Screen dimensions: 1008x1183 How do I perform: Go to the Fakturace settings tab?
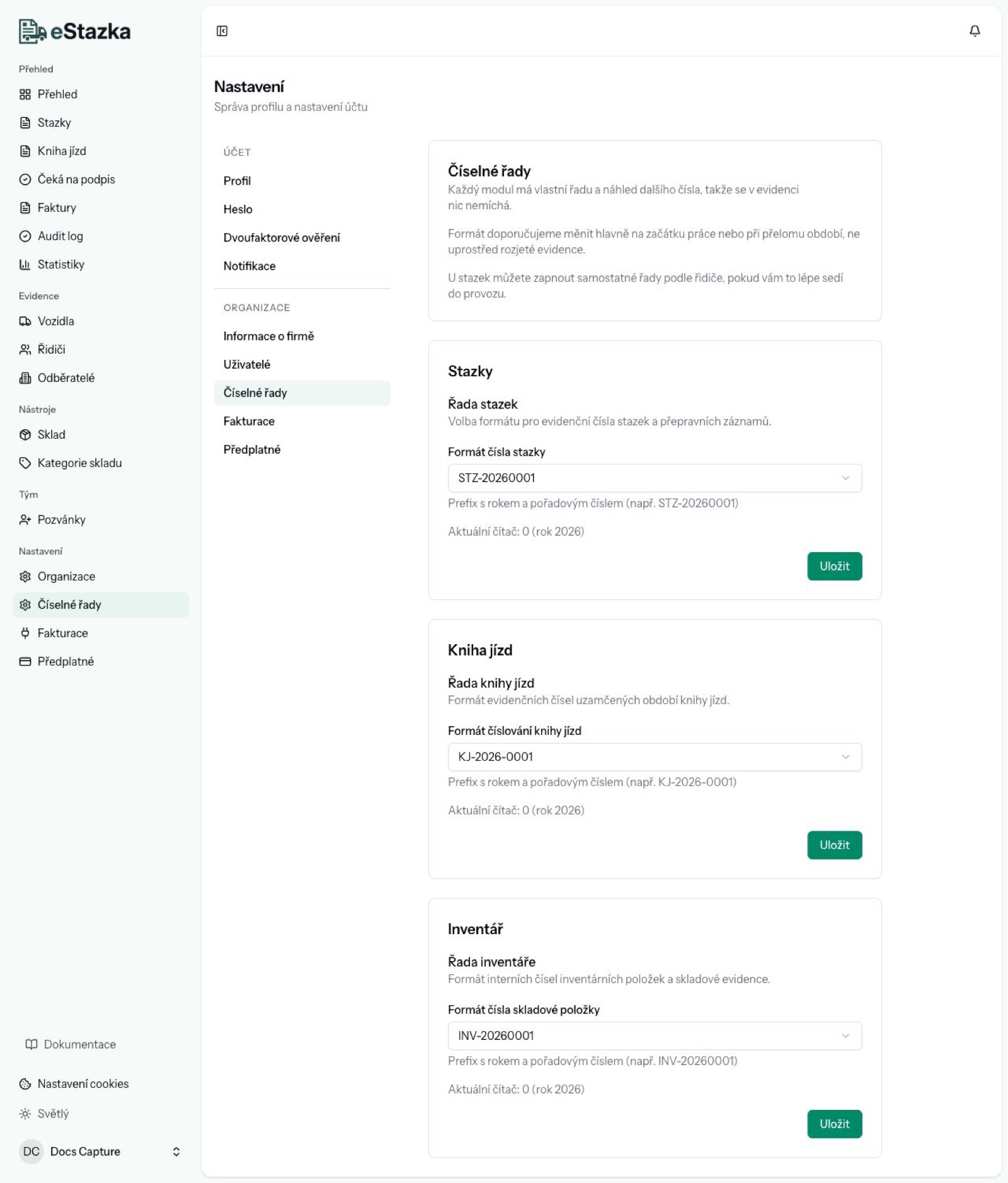coord(249,421)
